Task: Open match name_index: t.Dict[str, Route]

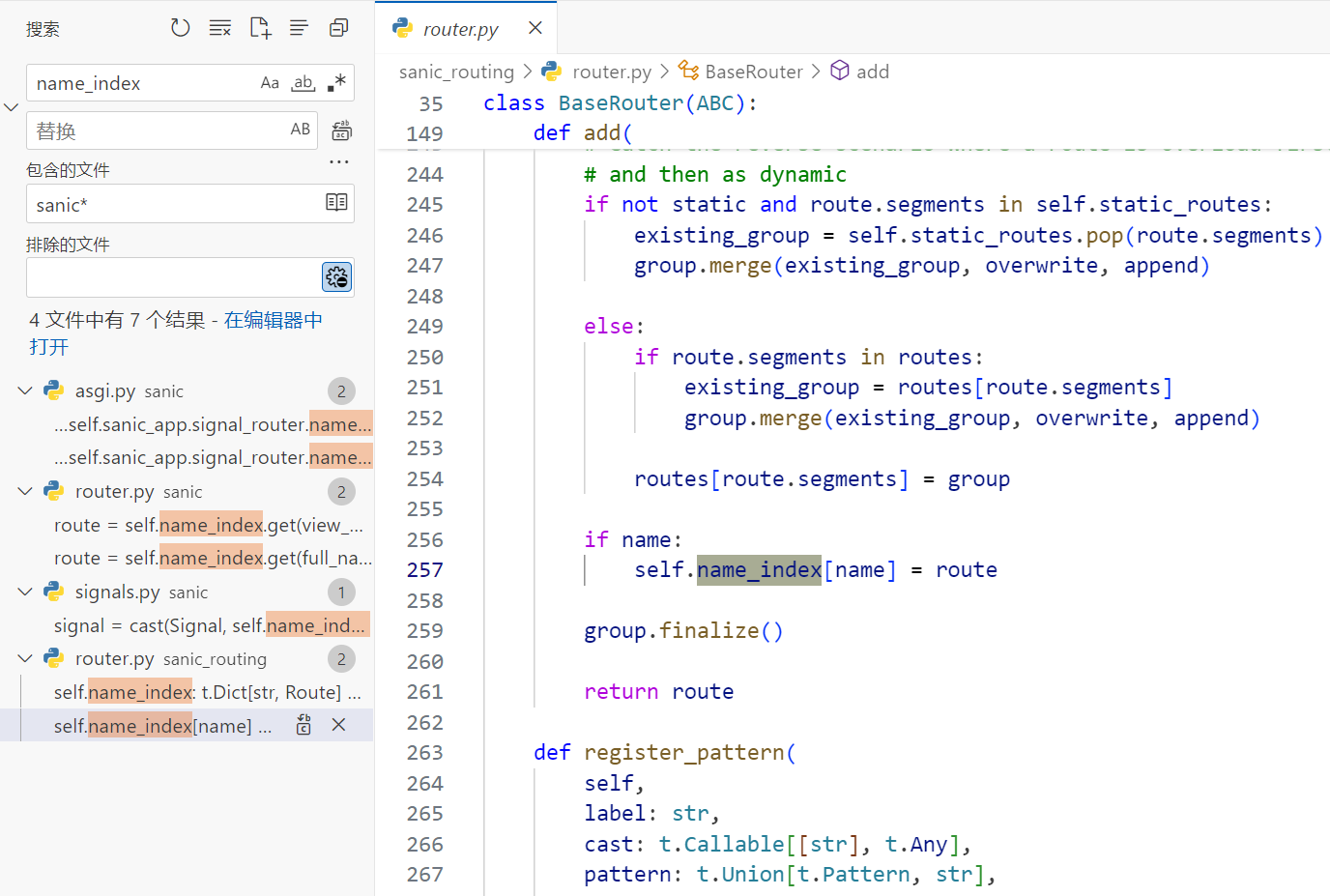Action: coord(208,692)
